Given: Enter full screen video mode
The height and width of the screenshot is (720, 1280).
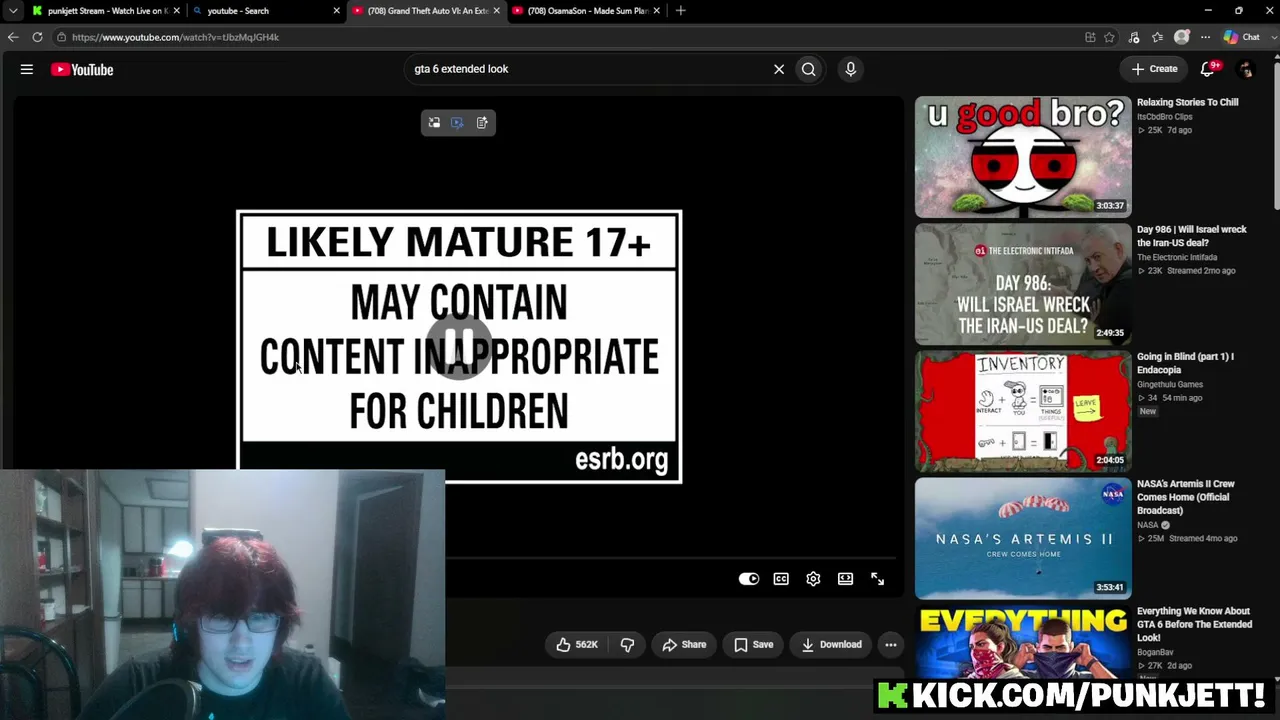Looking at the screenshot, I should (x=877, y=579).
